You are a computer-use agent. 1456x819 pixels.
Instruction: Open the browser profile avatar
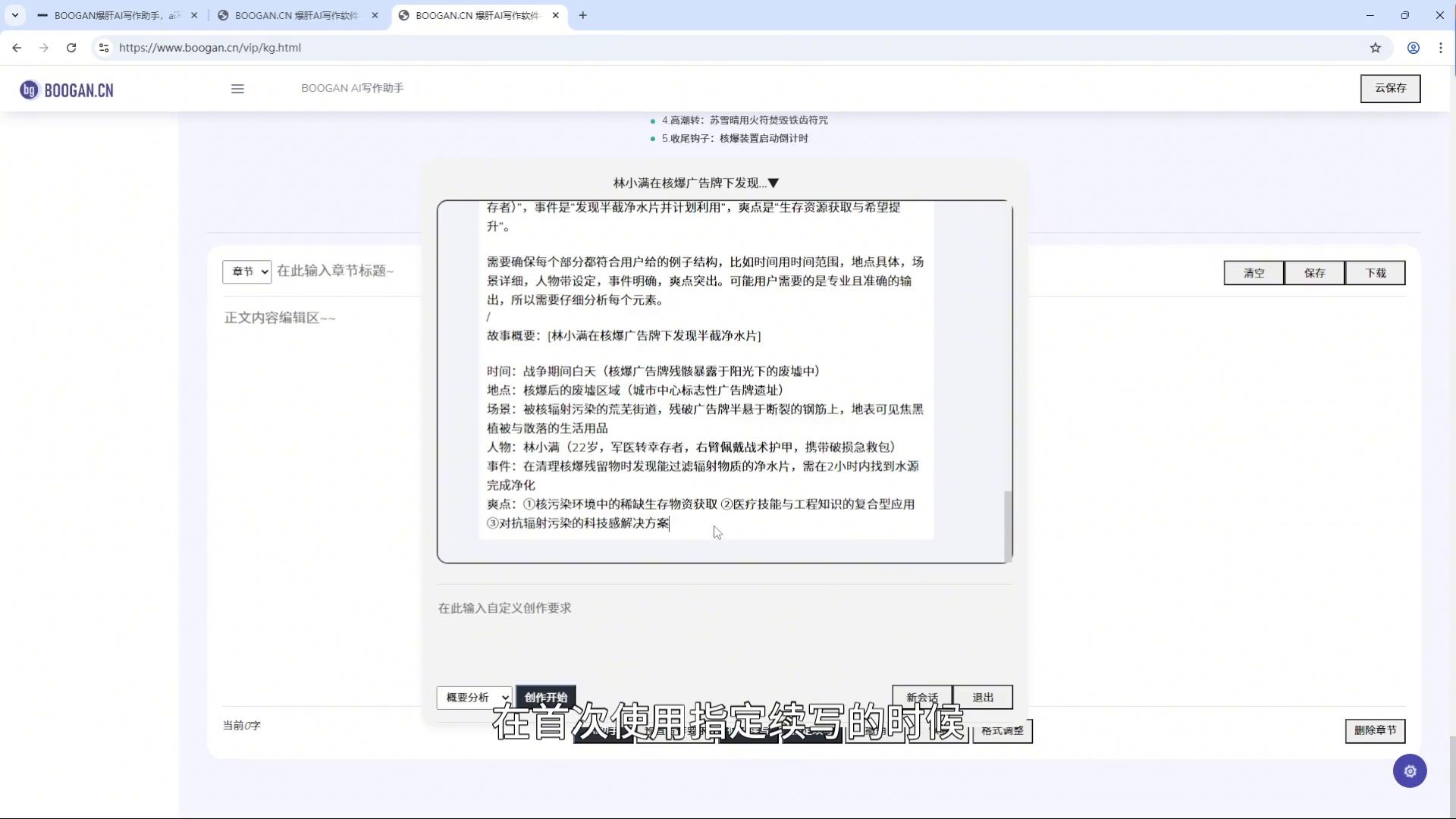click(x=1413, y=47)
